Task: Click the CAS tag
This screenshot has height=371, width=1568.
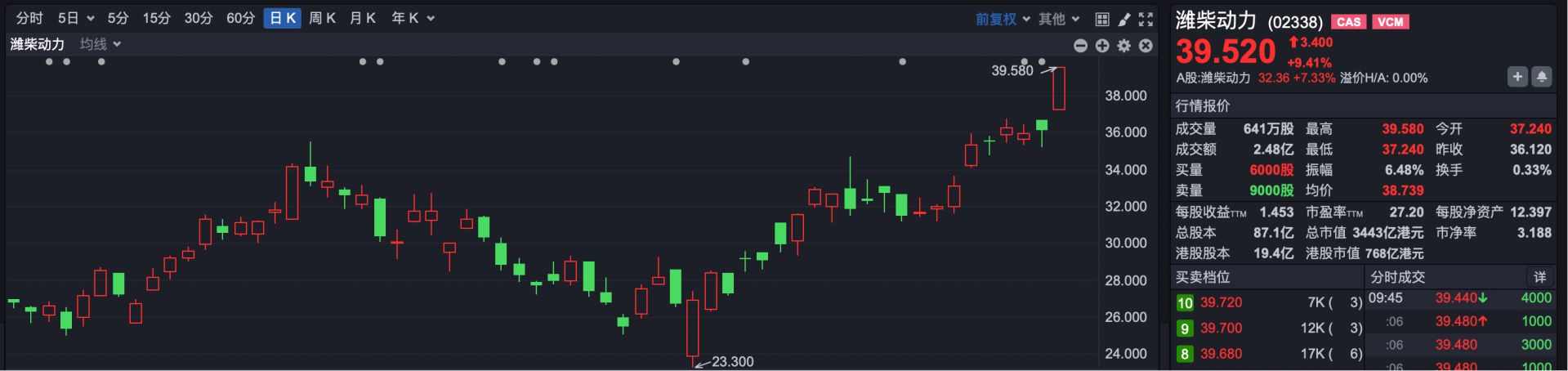Action: [1348, 22]
